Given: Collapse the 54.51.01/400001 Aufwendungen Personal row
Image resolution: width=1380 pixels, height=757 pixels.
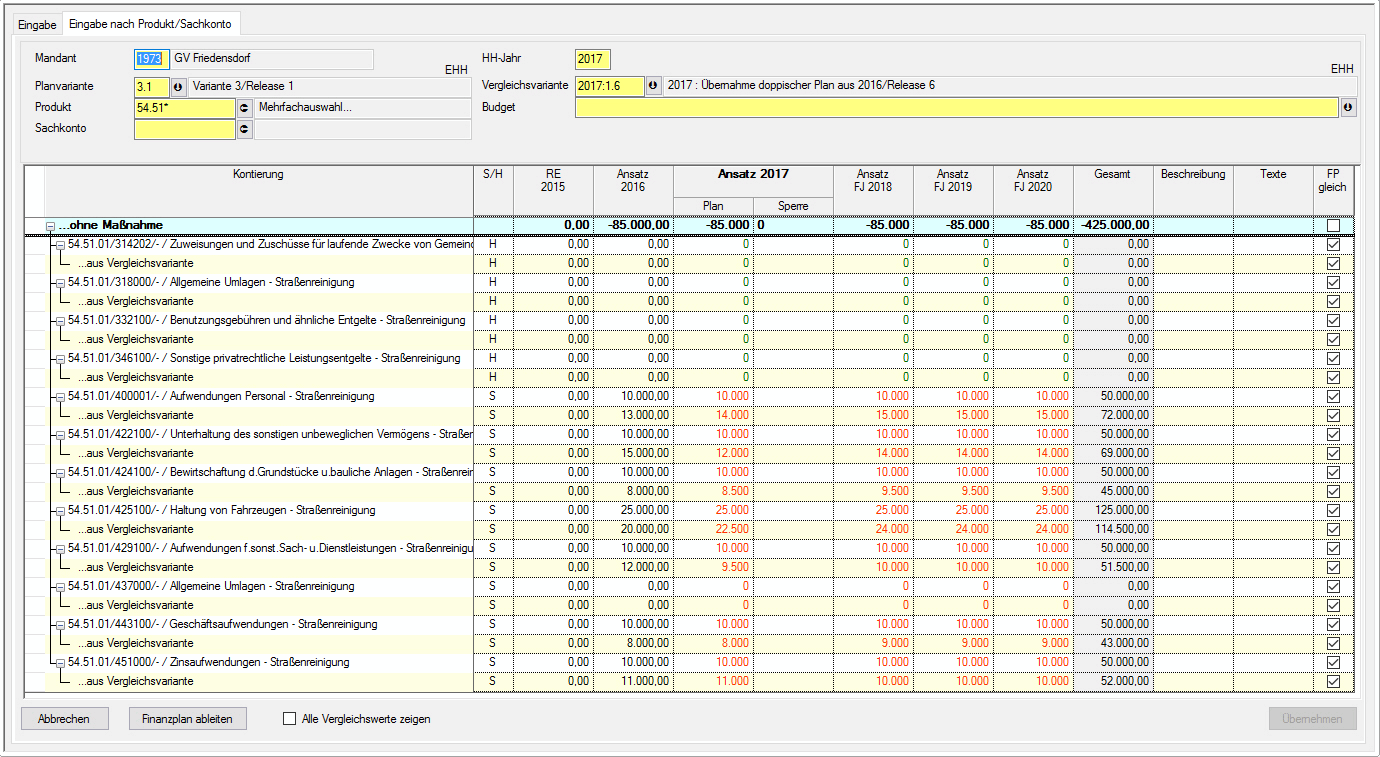Looking at the screenshot, I should 60,397.
